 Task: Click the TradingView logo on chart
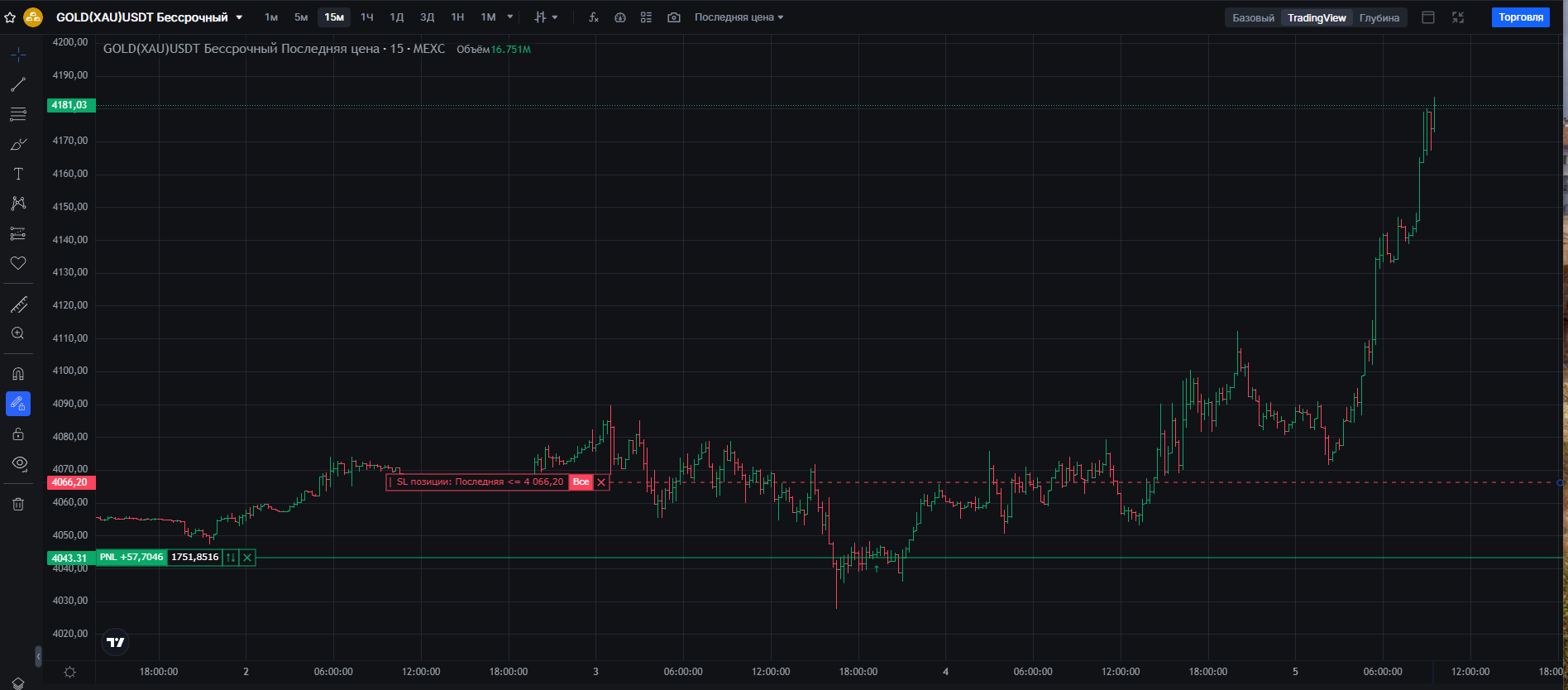click(x=116, y=642)
